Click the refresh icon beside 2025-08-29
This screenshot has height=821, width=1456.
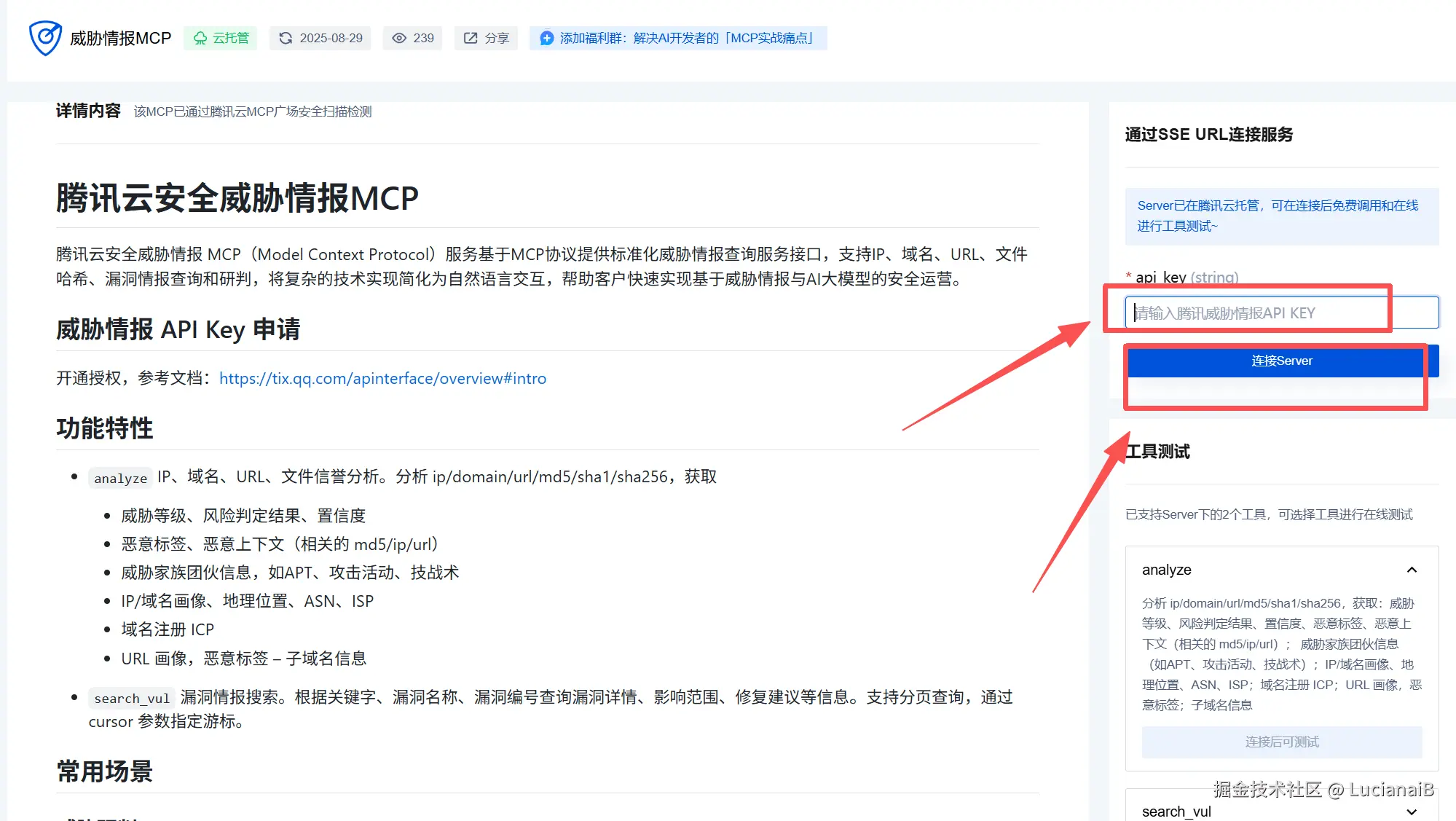[286, 38]
